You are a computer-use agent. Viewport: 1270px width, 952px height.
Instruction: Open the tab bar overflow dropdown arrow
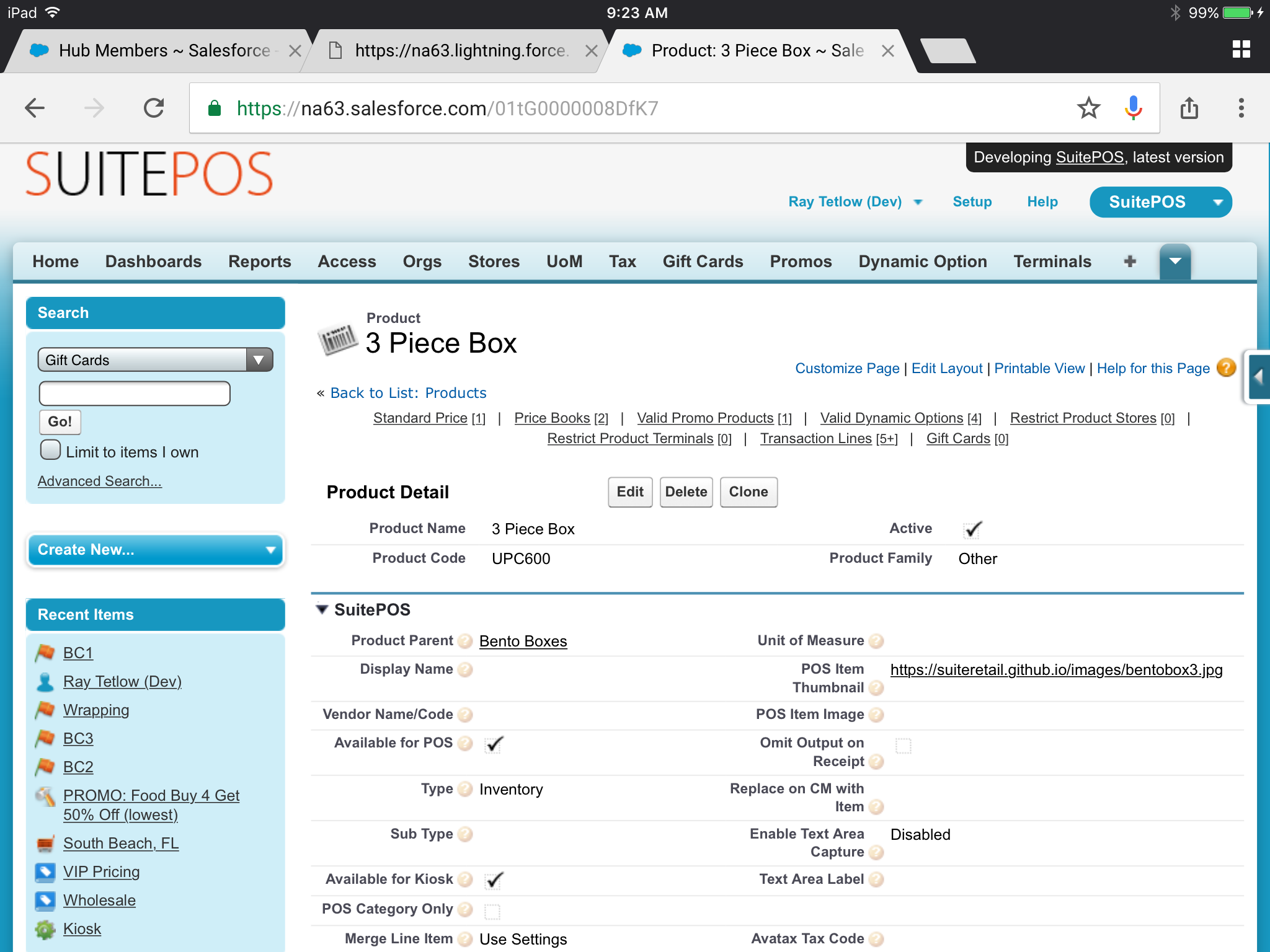[1175, 262]
